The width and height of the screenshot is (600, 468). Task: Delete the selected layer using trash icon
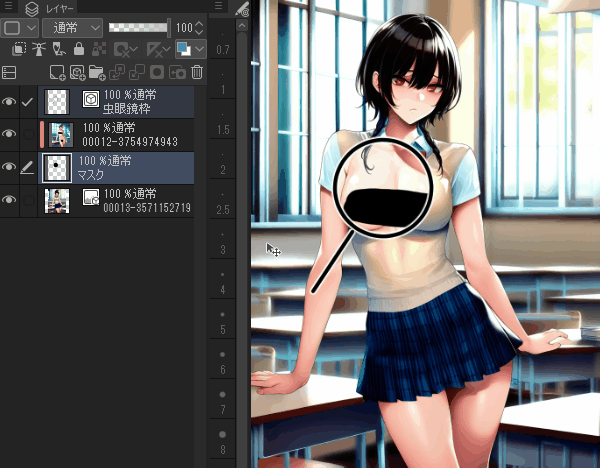point(197,72)
